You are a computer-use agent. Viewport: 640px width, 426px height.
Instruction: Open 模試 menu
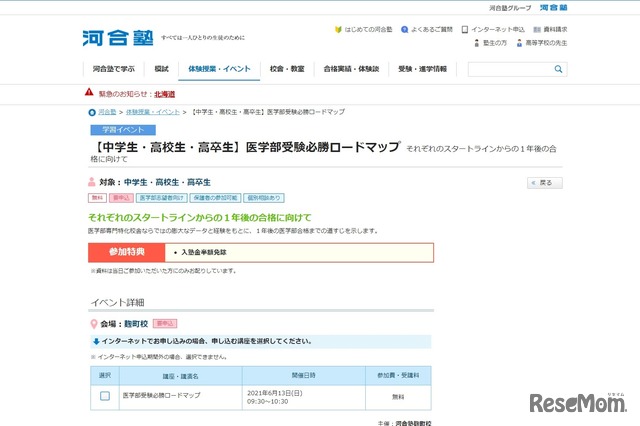pyautogui.click(x=162, y=69)
